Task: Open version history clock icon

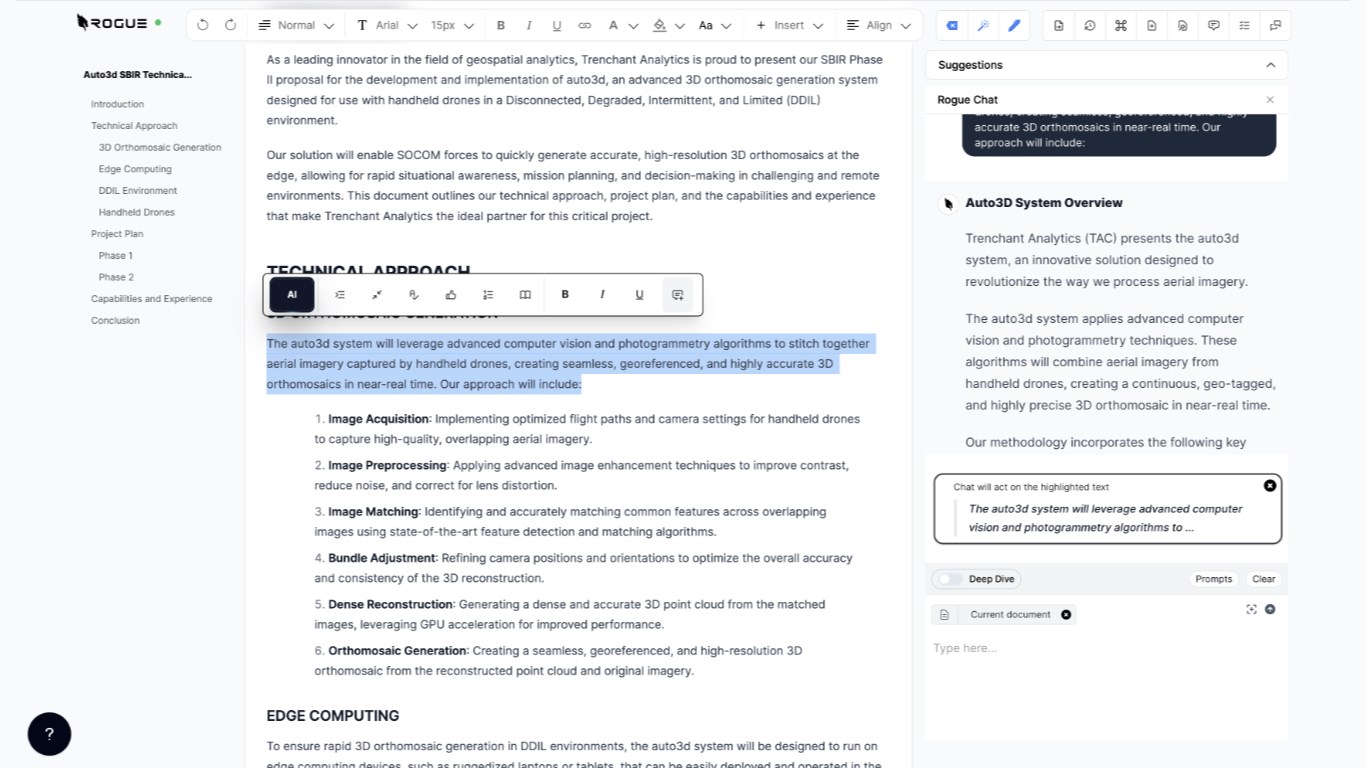Action: (1090, 25)
